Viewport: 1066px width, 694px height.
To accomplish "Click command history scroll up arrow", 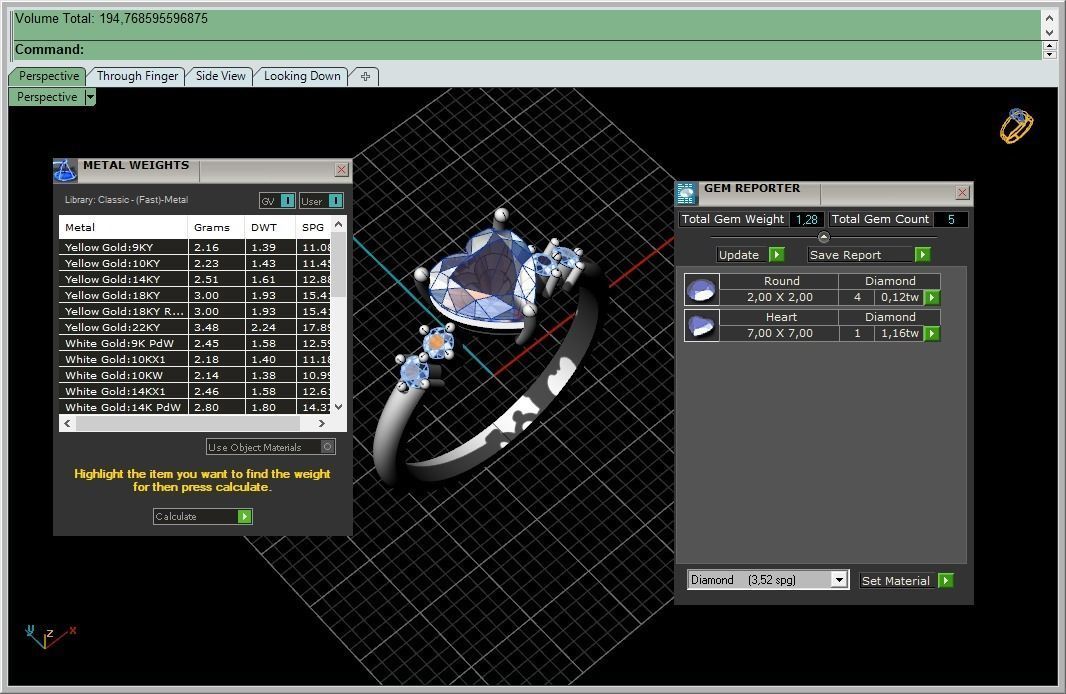I will (1050, 18).
